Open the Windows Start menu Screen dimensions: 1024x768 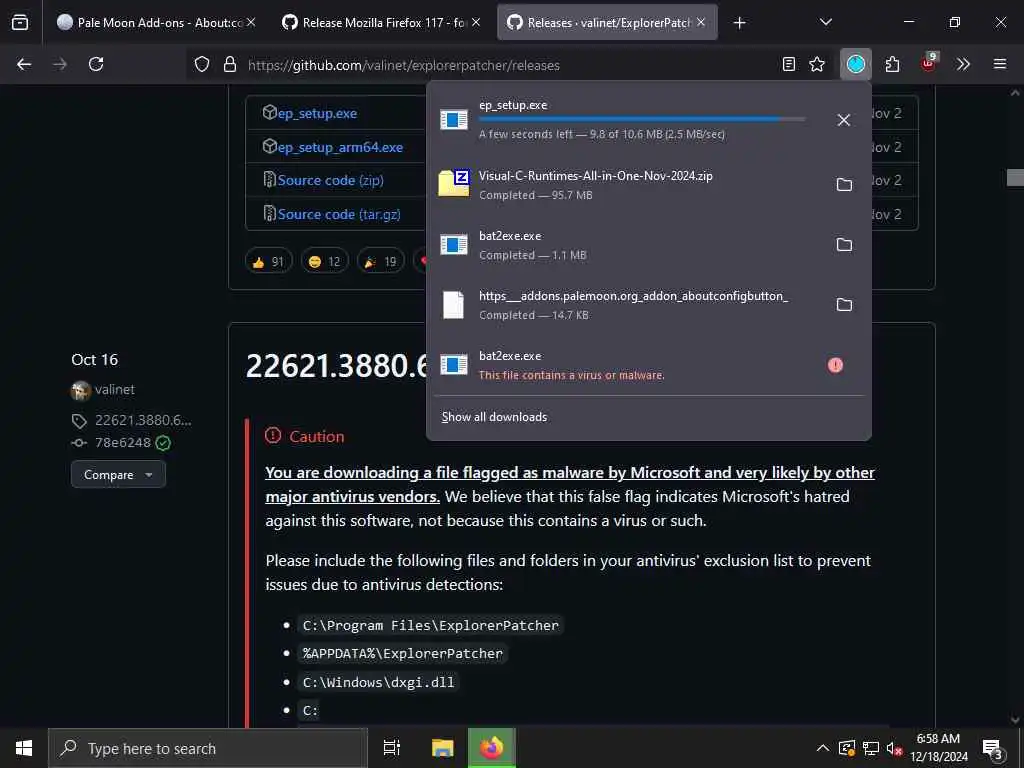point(24,748)
